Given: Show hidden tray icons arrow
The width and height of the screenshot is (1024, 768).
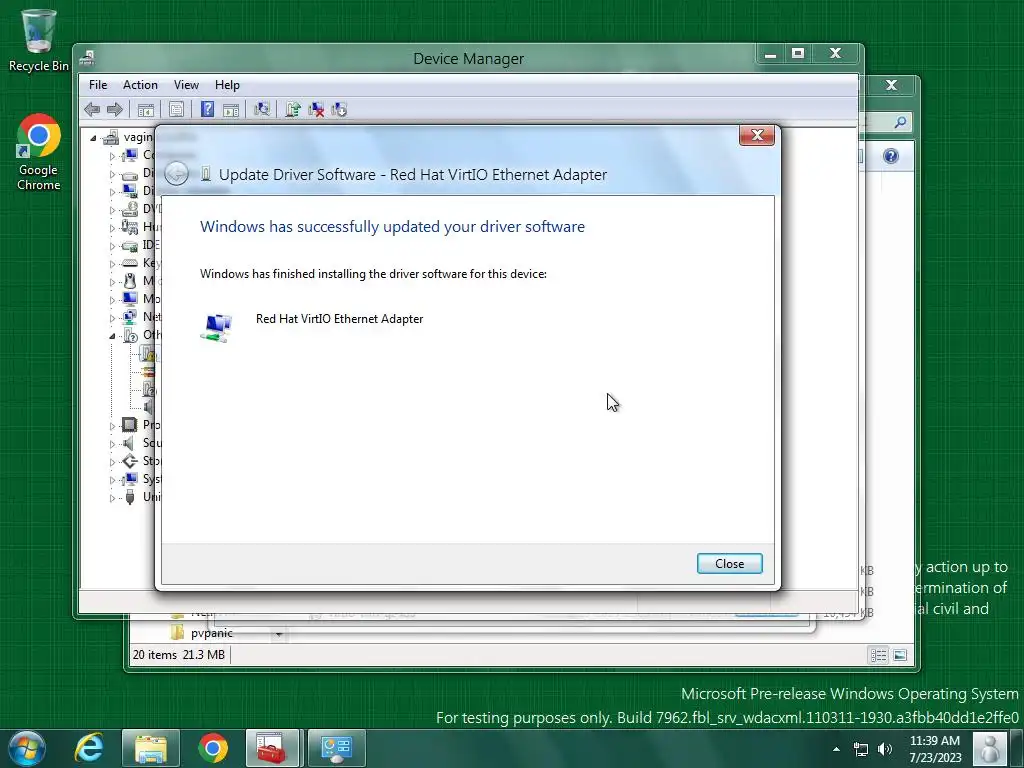Looking at the screenshot, I should click(836, 749).
